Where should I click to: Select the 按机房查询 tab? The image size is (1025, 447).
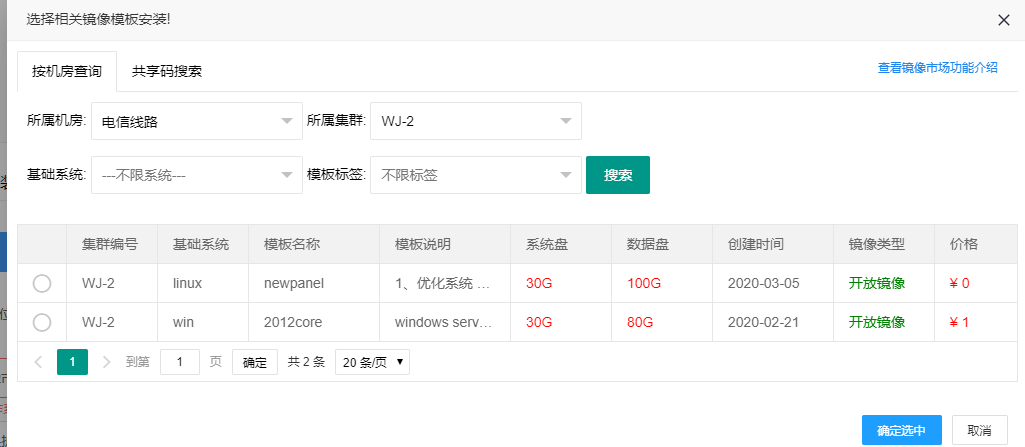(x=67, y=72)
